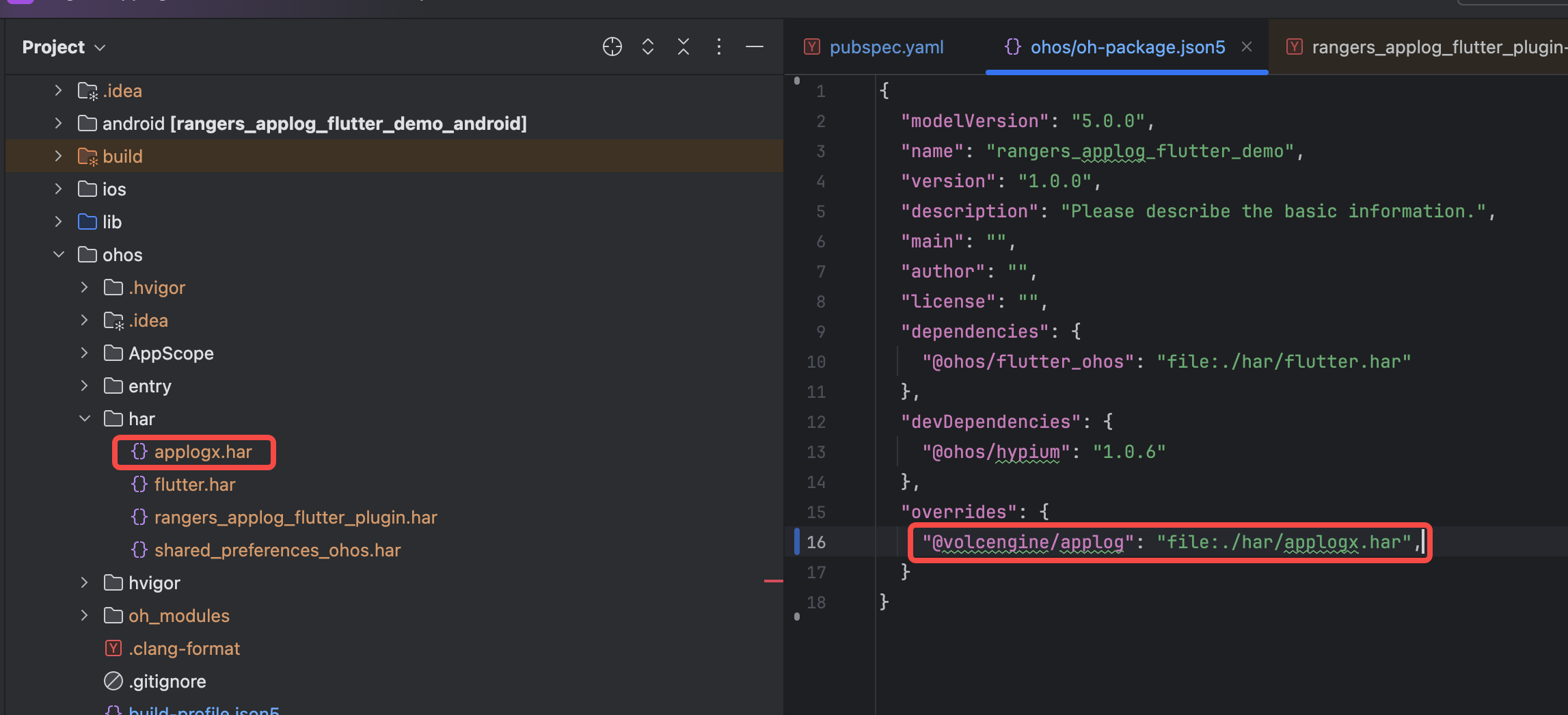
Task: Click the "@ohos/hypium" devDependency key
Action: 996,452
